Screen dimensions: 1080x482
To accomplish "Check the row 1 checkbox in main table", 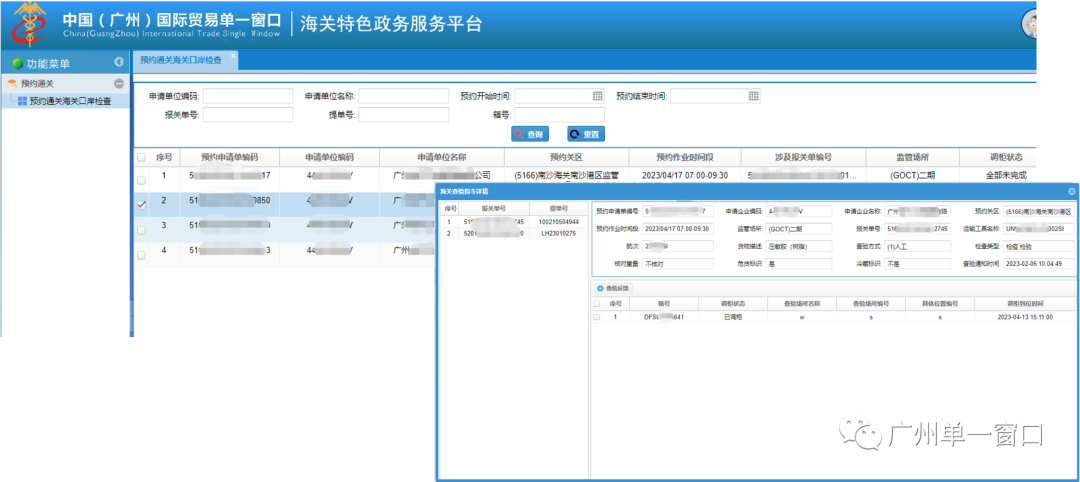I will click(x=141, y=180).
